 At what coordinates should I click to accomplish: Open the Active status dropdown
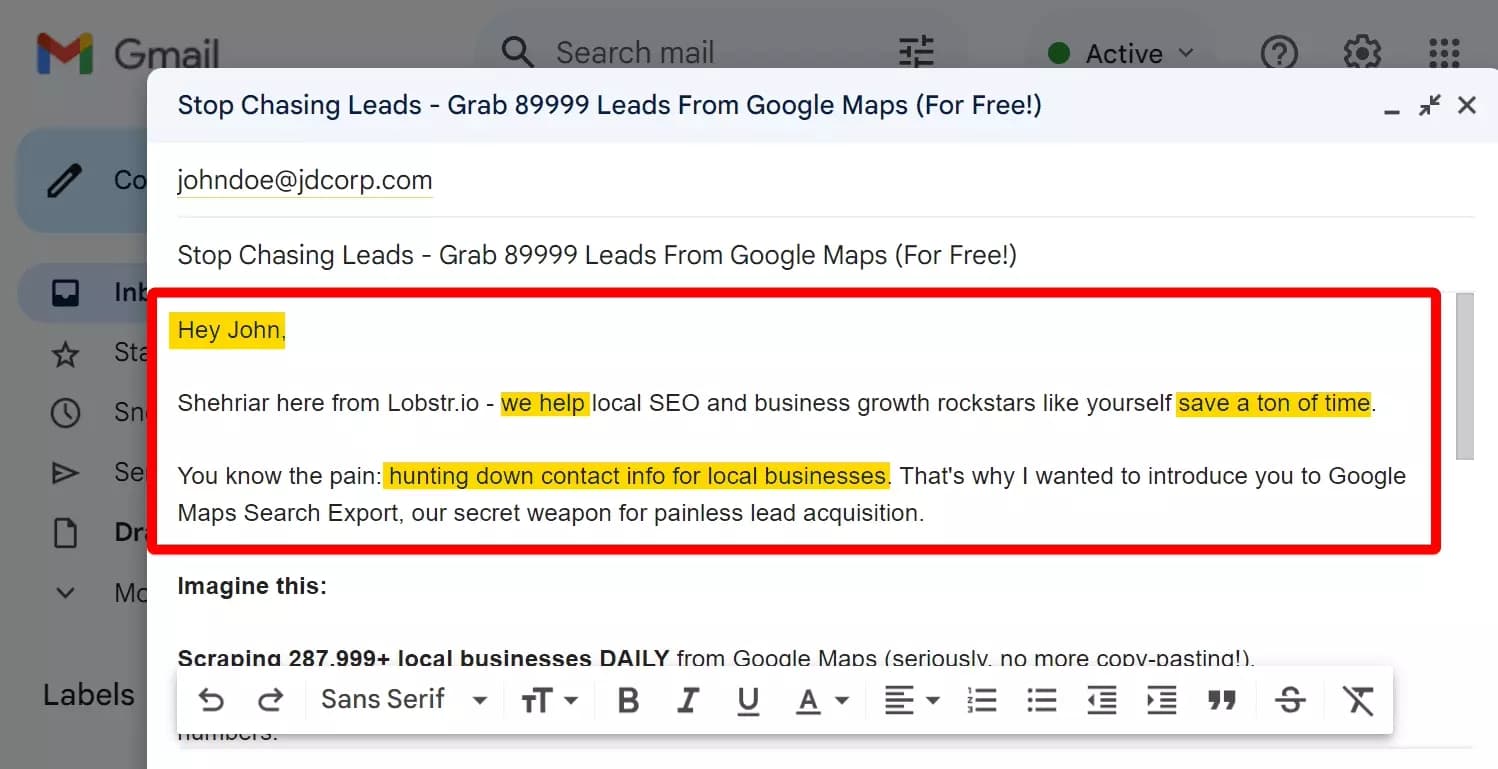[x=1121, y=53]
